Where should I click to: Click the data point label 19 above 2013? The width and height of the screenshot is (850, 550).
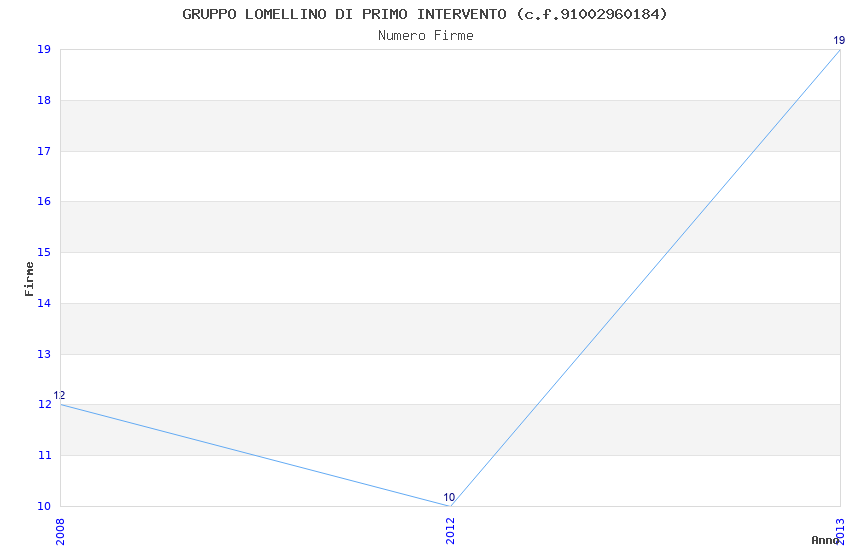click(839, 40)
